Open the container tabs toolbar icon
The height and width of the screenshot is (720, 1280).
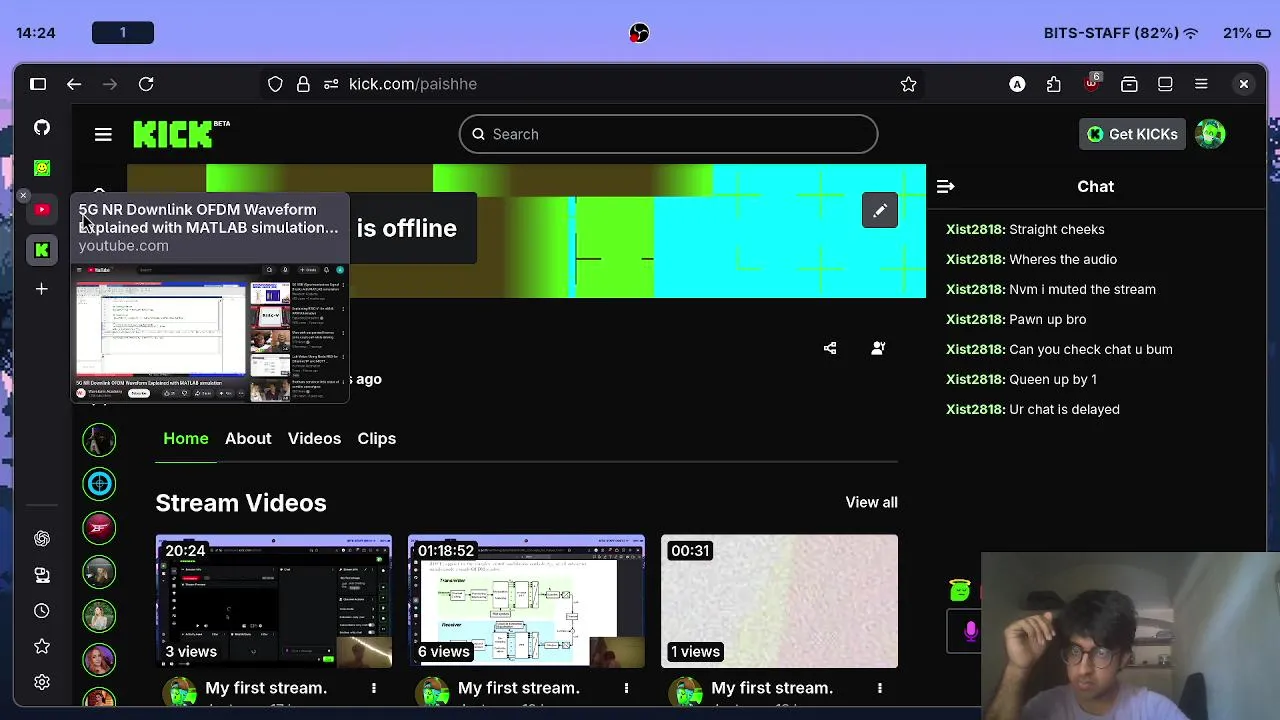click(1129, 84)
